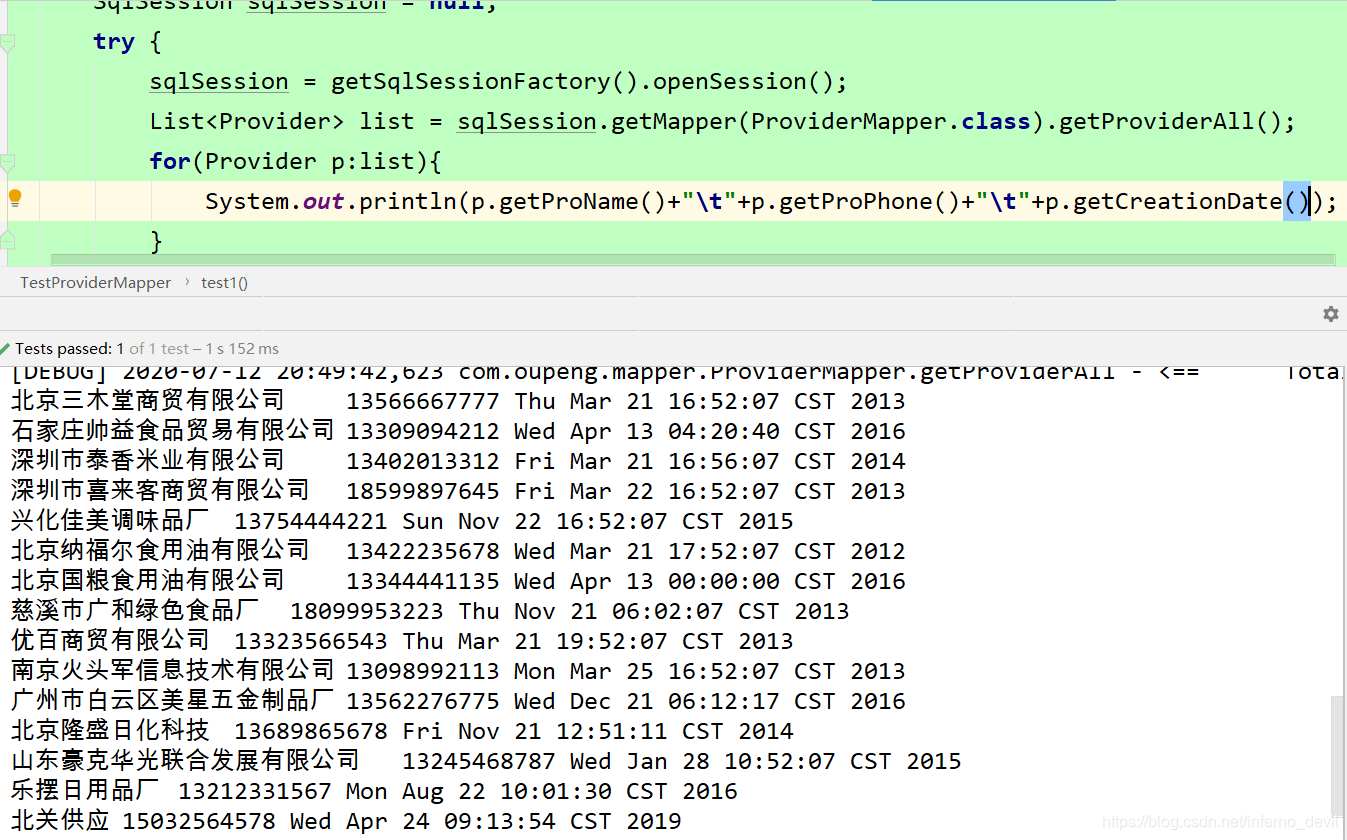Click the green Tests passed checkmark icon
1347x840 pixels.
(x=6, y=349)
